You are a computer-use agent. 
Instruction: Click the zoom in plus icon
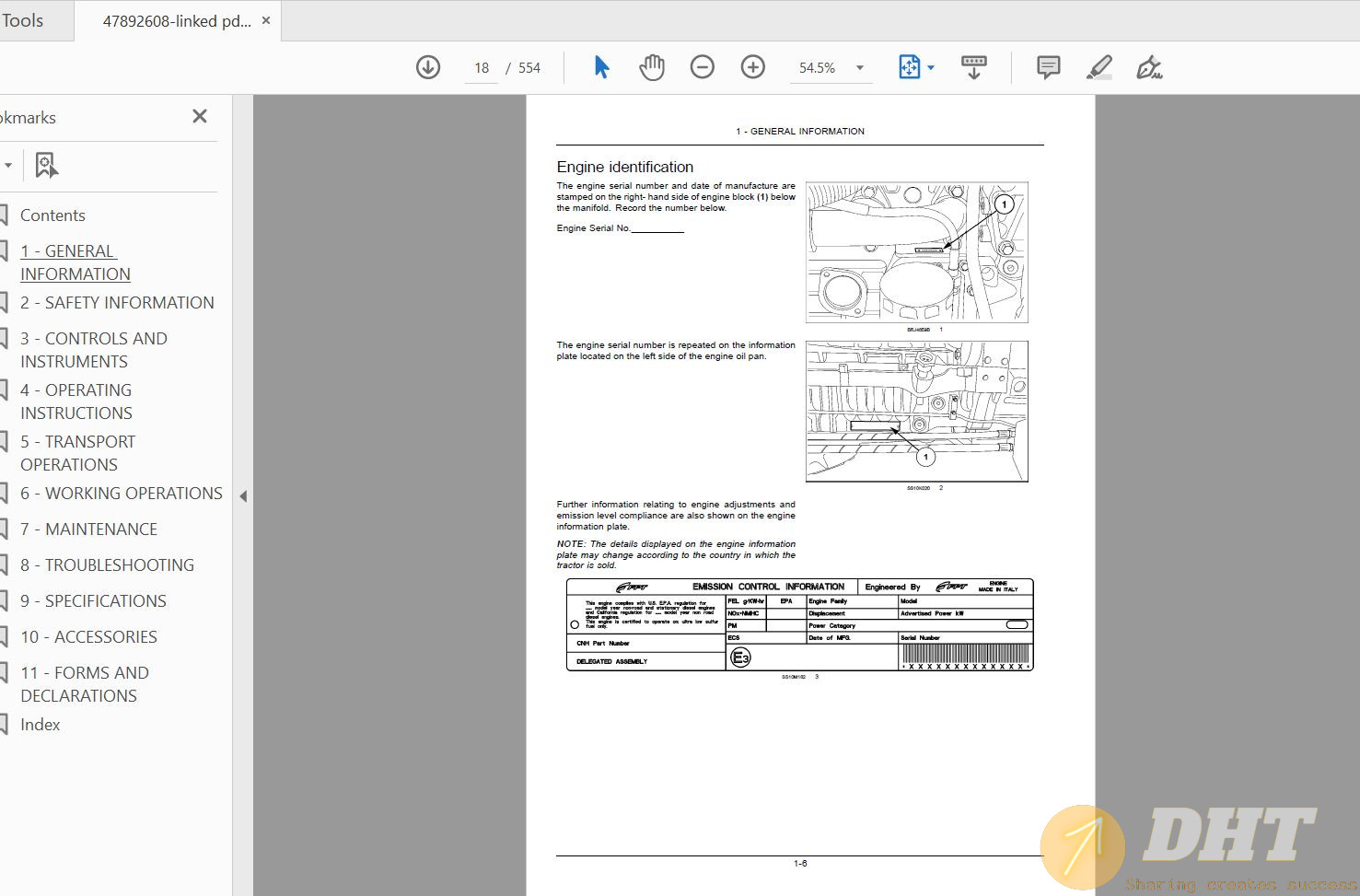point(753,67)
